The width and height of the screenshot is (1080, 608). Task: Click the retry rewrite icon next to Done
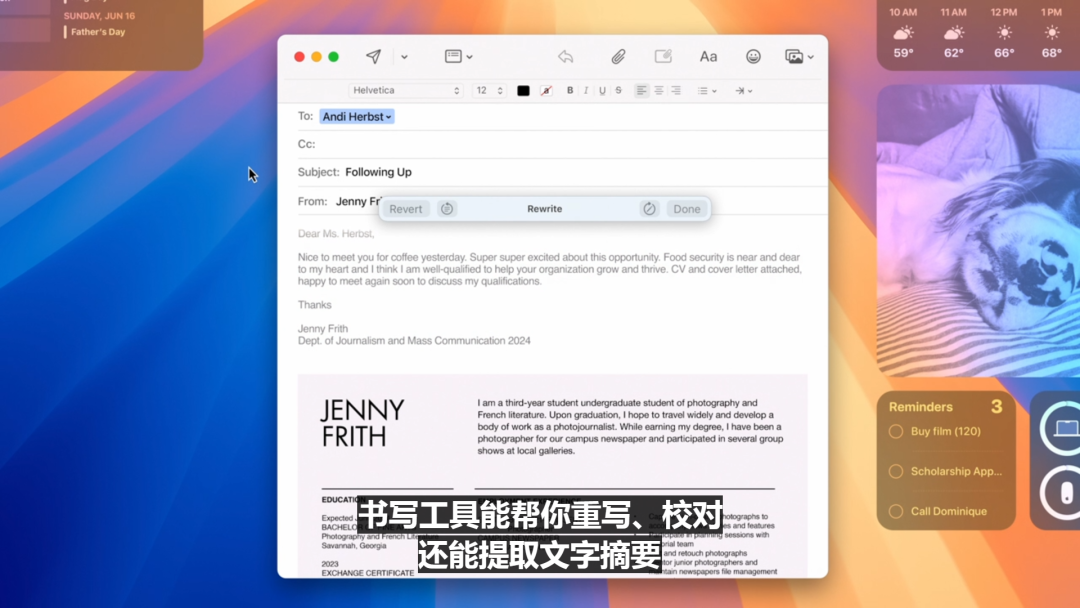pos(650,209)
